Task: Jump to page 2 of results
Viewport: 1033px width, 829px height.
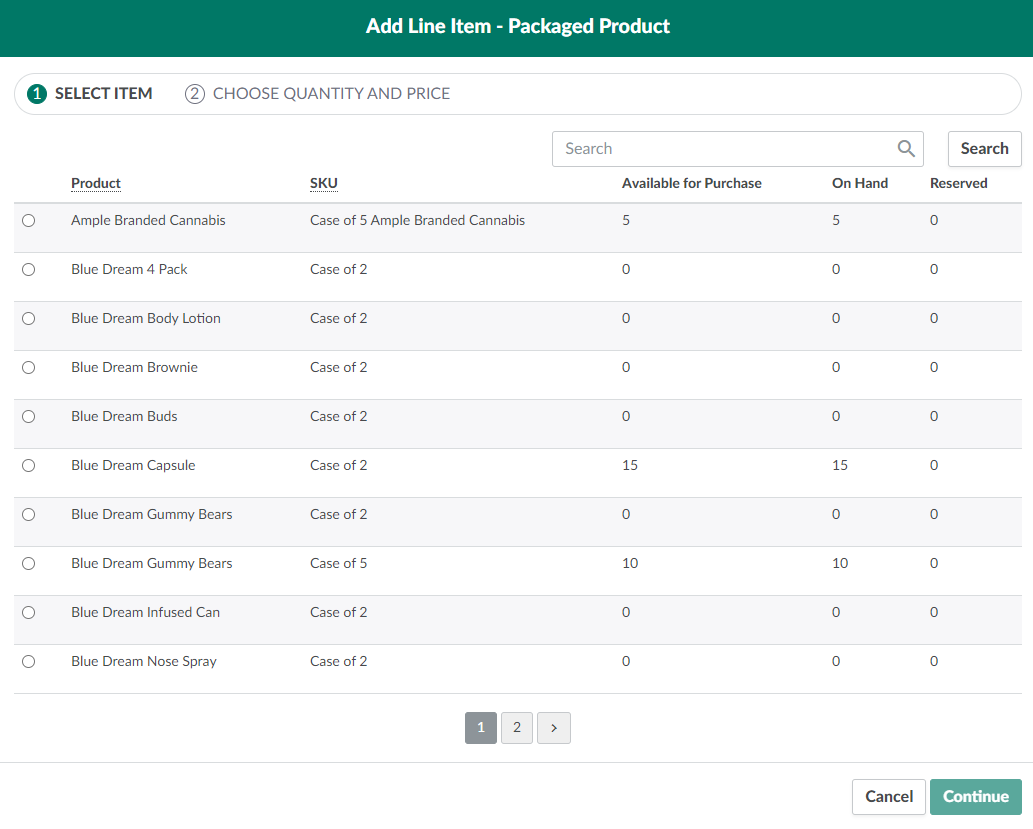Action: (x=516, y=728)
